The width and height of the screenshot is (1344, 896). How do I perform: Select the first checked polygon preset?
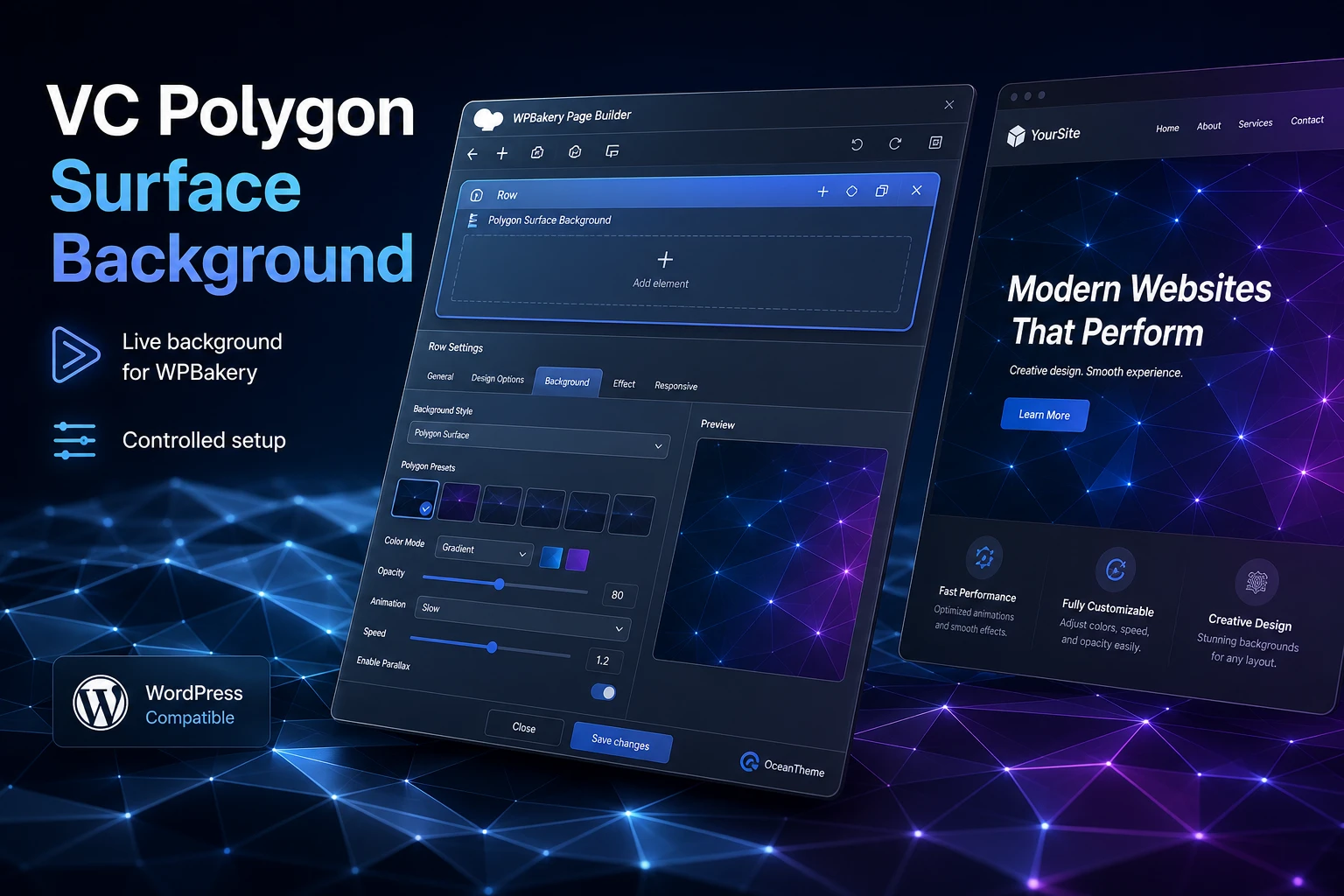(x=415, y=499)
